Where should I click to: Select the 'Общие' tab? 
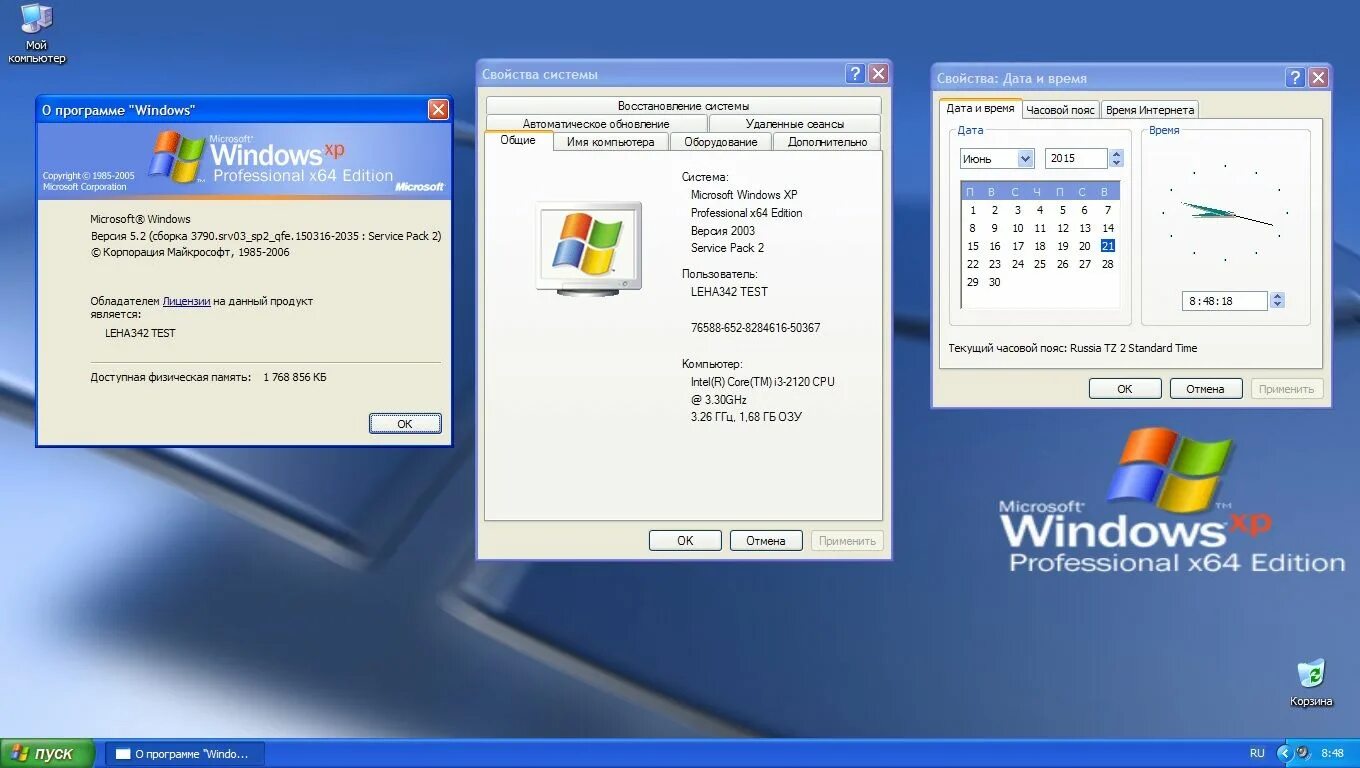[518, 141]
